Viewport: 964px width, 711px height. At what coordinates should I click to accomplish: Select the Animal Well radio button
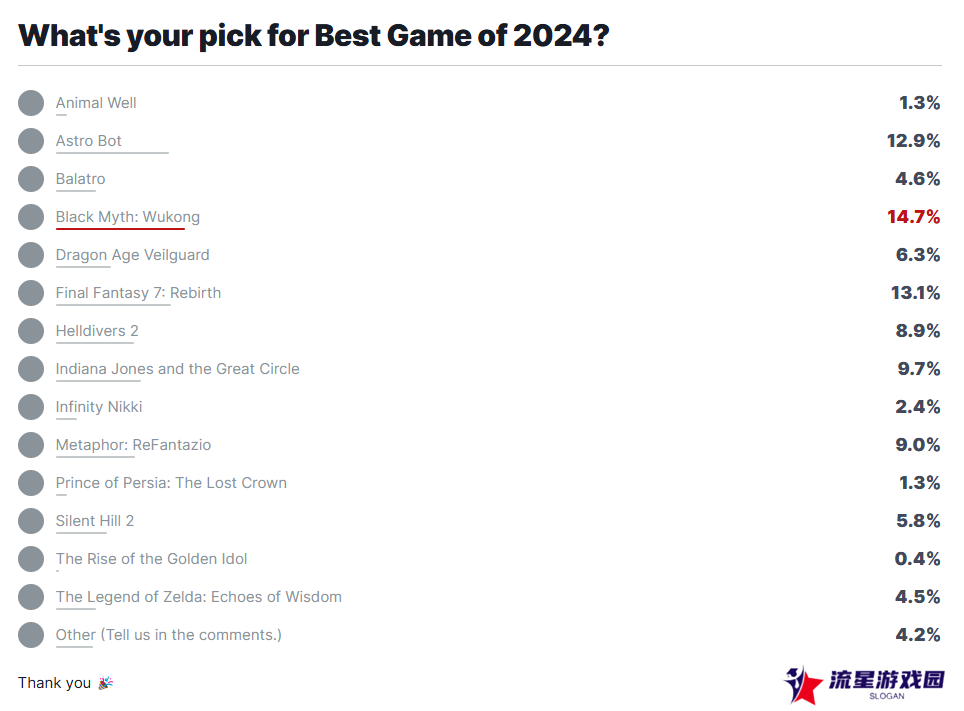coord(31,103)
